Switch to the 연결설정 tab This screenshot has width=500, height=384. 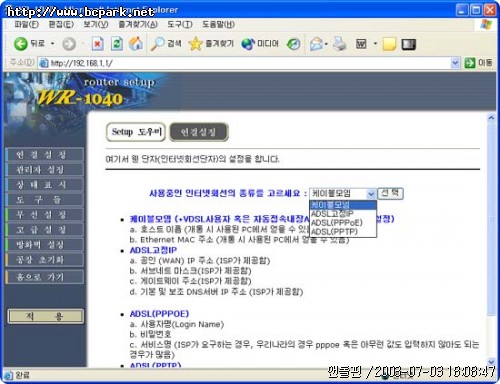(199, 132)
